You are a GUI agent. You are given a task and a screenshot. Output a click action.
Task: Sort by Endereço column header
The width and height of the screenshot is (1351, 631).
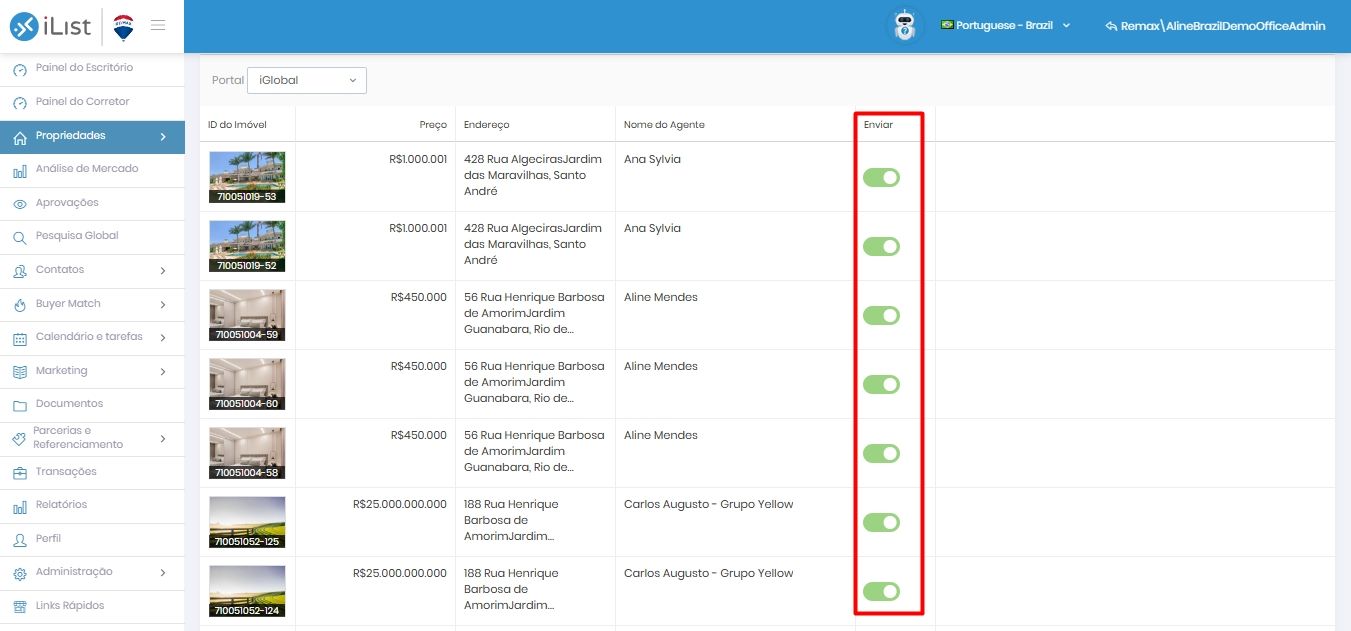pos(487,125)
